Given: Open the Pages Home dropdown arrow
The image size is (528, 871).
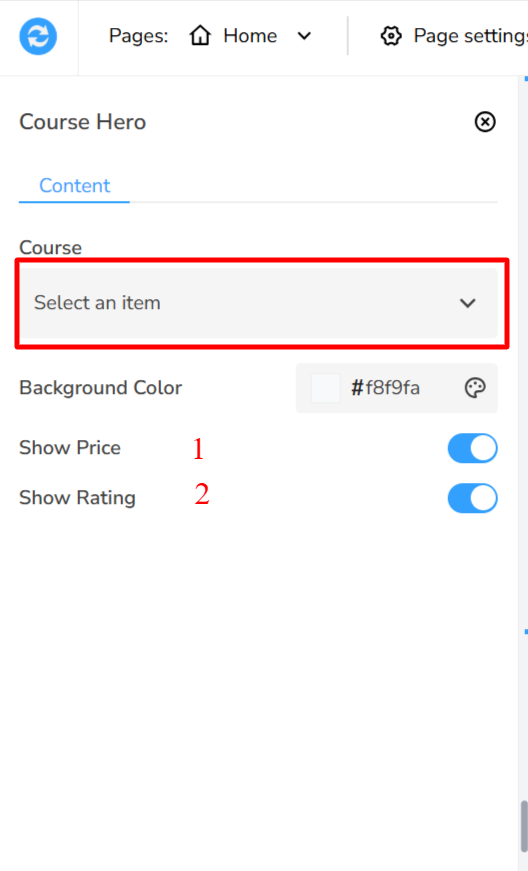Looking at the screenshot, I should click(304, 36).
